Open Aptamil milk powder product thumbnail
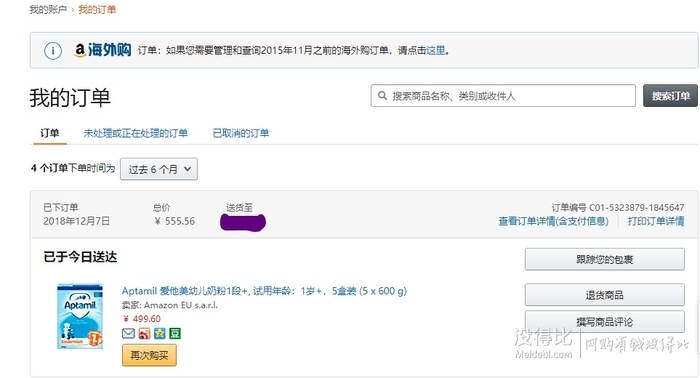700x378 pixels. coord(80,316)
